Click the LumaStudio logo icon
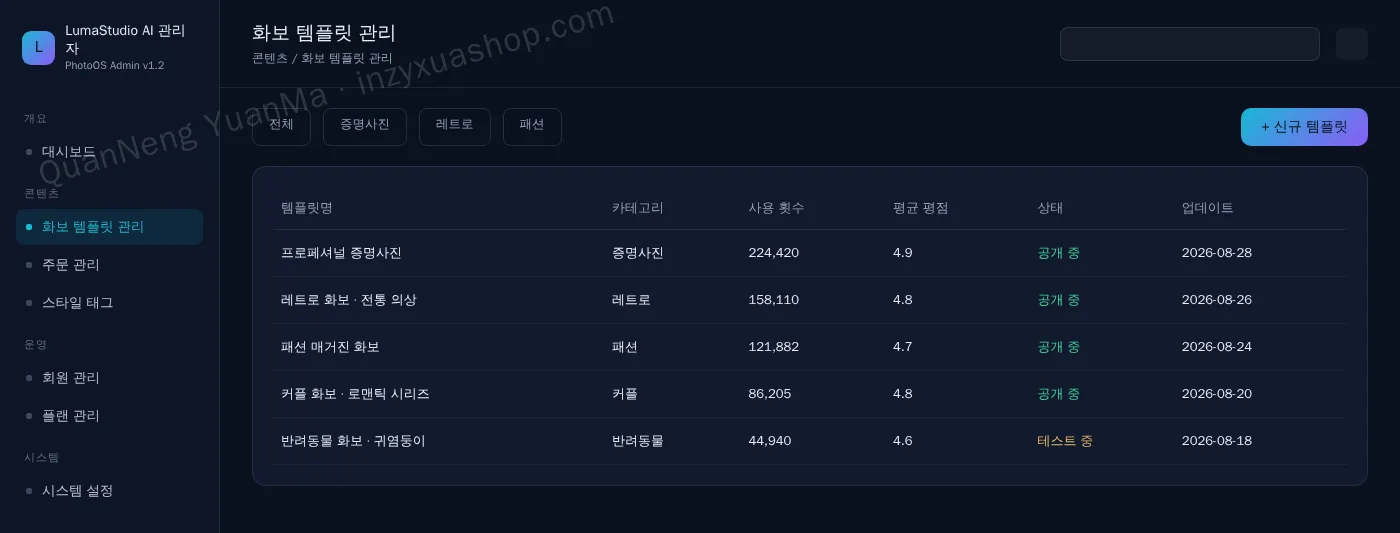This screenshot has height=533, width=1400. [x=38, y=47]
